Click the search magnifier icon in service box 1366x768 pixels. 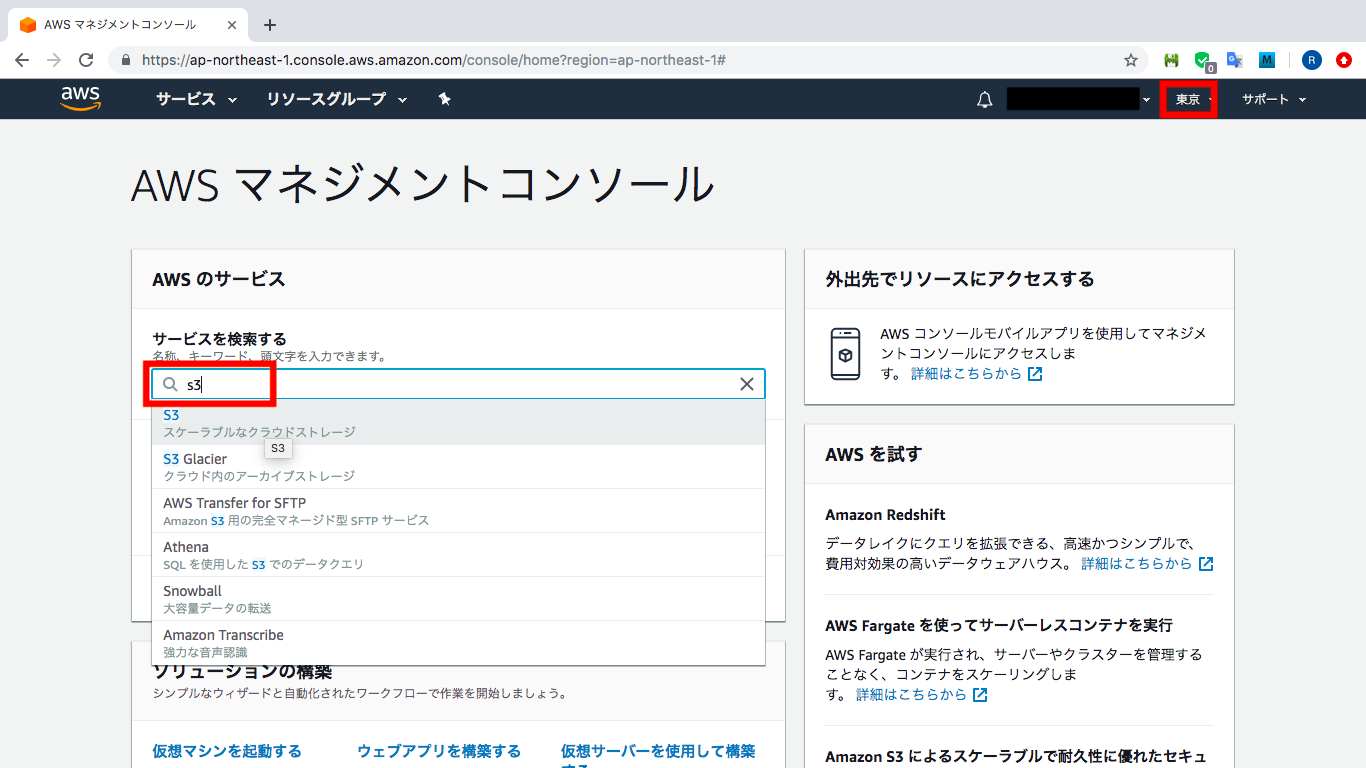[171, 384]
